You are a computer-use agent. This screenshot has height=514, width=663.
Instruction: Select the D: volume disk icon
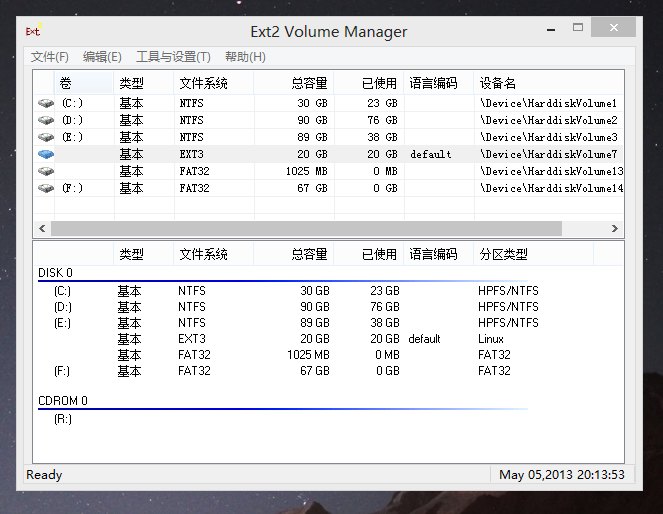pos(46,120)
